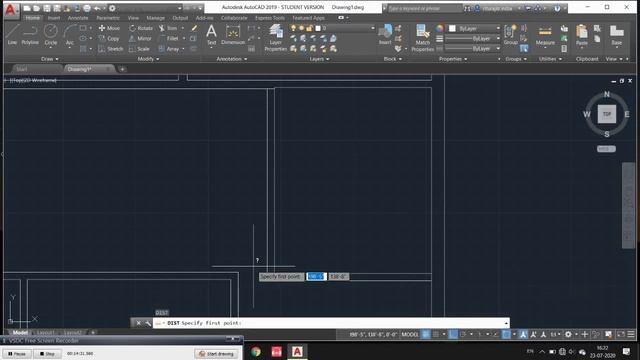Screen dimensions: 640x360
Task: Expand the Layers panel
Action: click(x=319, y=59)
